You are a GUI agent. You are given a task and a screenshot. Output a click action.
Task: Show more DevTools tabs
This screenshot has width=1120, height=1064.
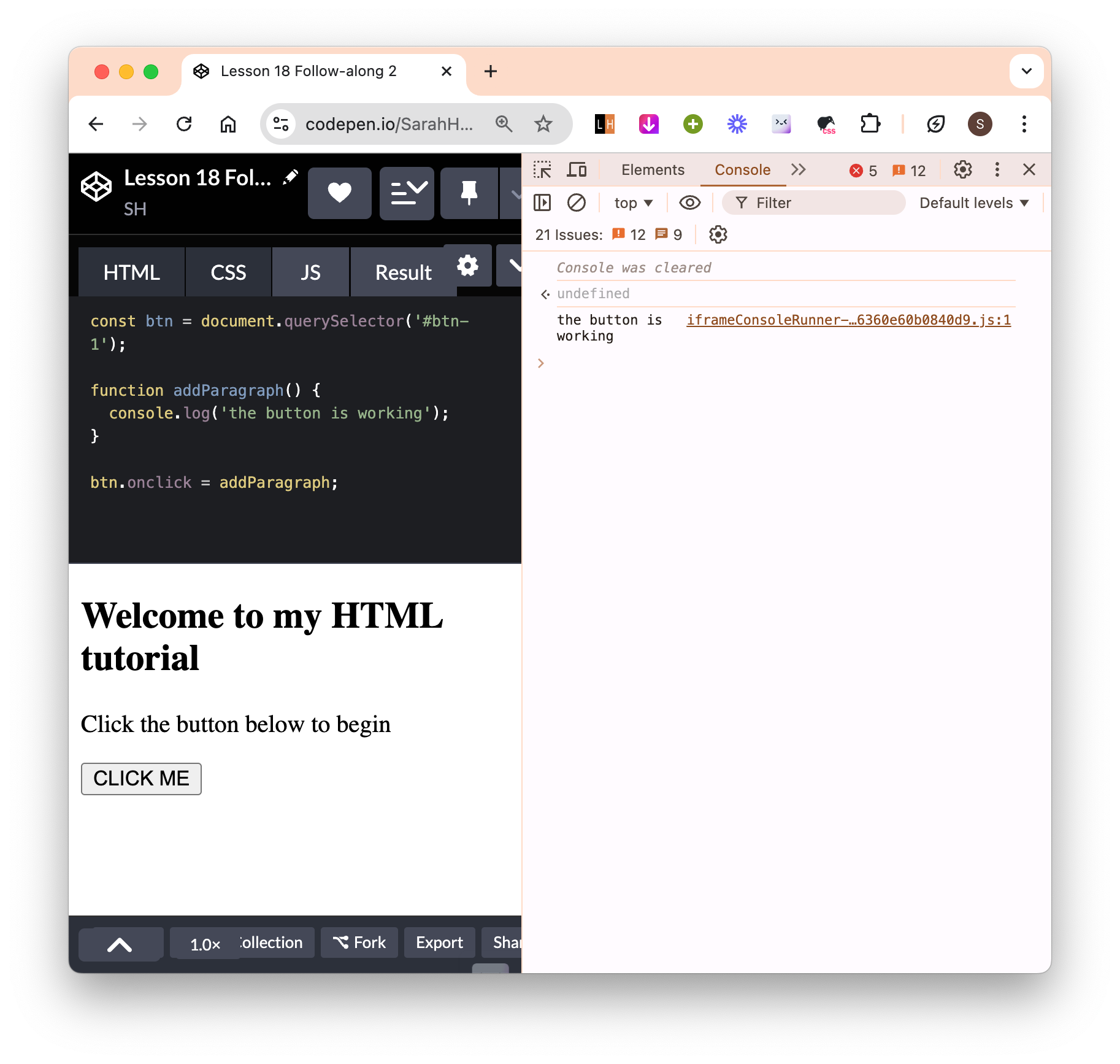point(798,170)
